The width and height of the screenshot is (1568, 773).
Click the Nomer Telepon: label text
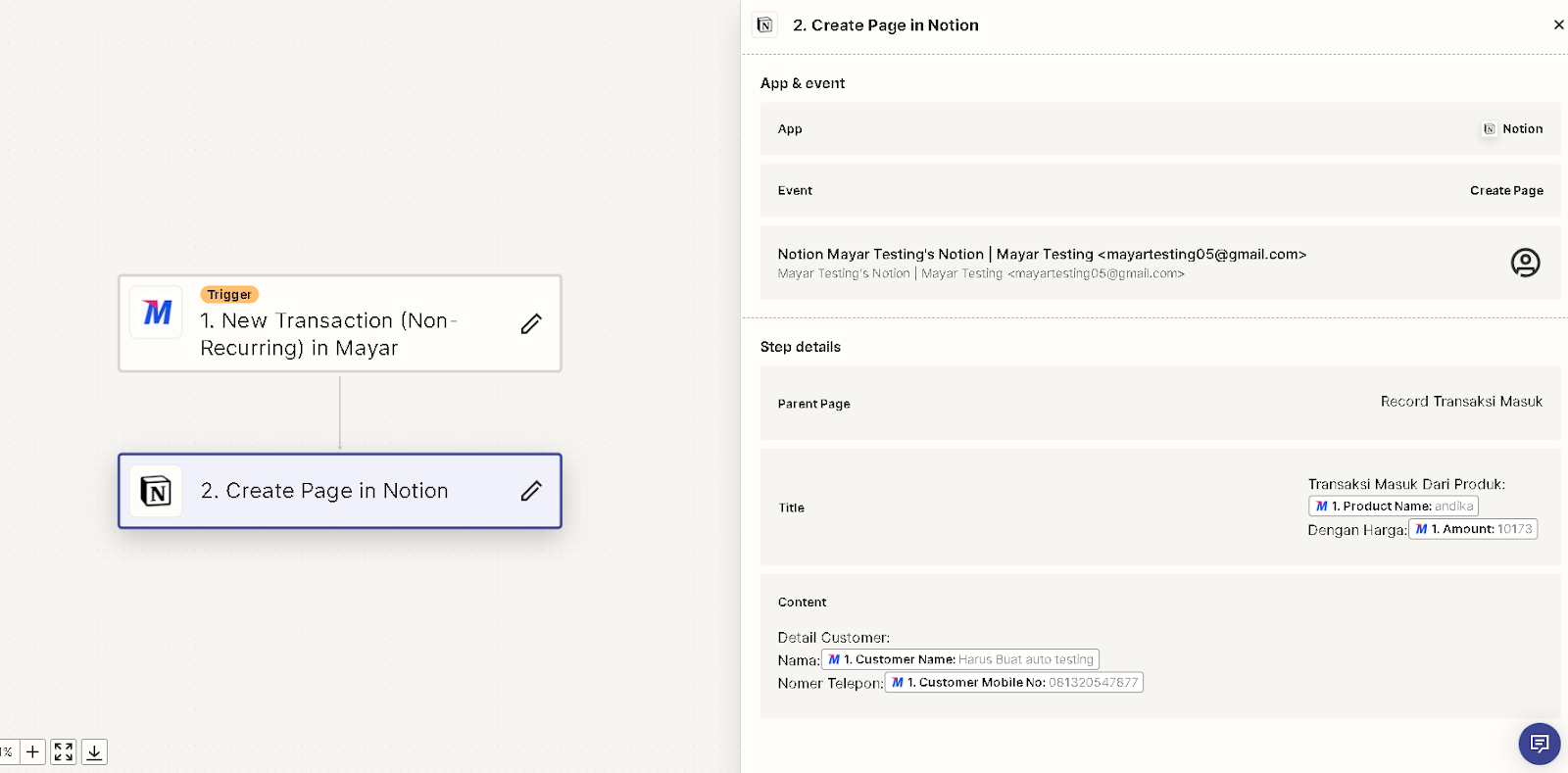pos(830,683)
